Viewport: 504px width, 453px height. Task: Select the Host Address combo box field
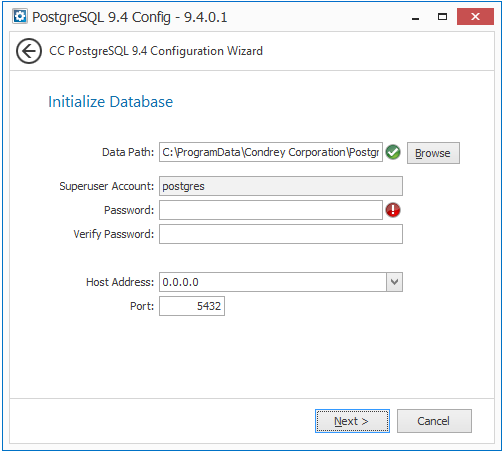tap(281, 282)
